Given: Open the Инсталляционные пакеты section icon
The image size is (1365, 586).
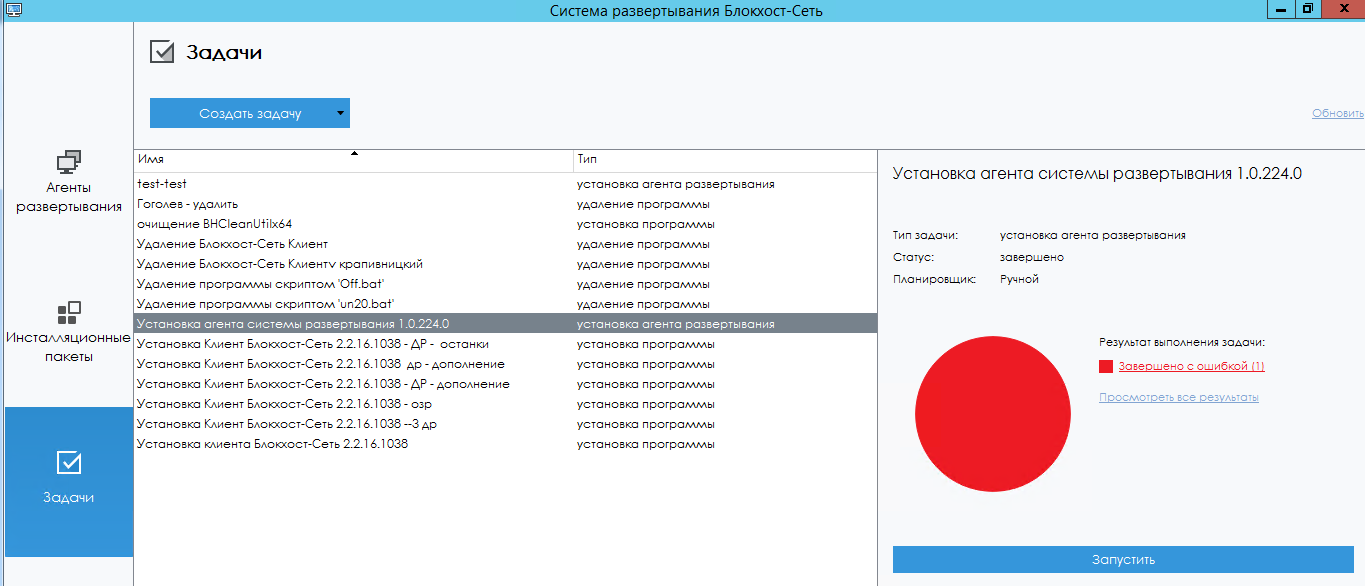Looking at the screenshot, I should (68, 313).
